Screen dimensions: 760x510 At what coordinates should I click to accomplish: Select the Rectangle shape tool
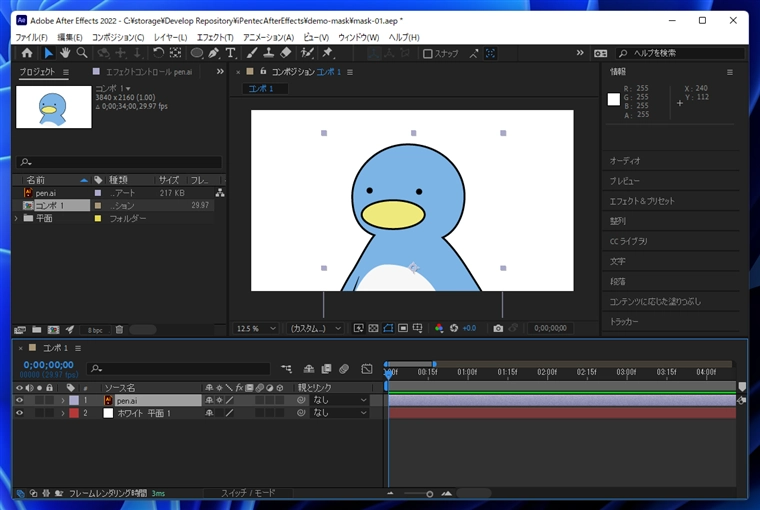197,53
